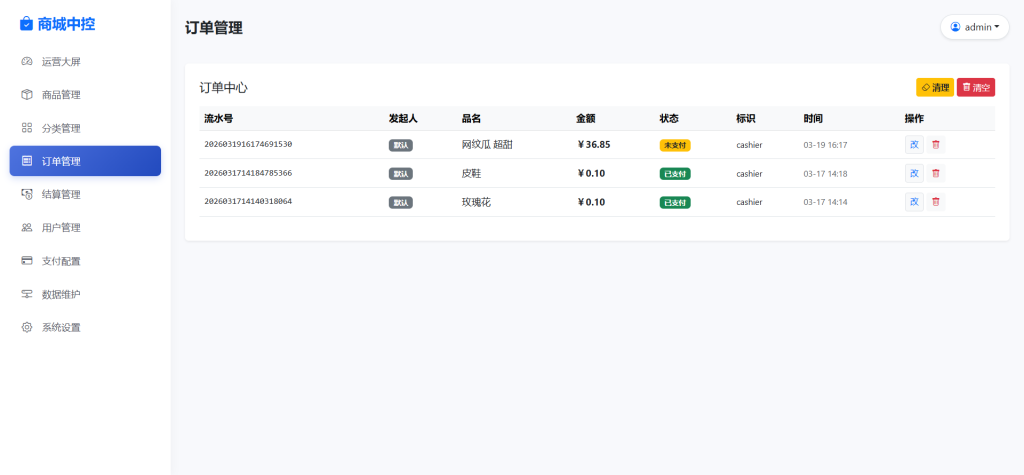Click the 商城中控 brand title
The image size is (1024, 475).
[x=66, y=24]
